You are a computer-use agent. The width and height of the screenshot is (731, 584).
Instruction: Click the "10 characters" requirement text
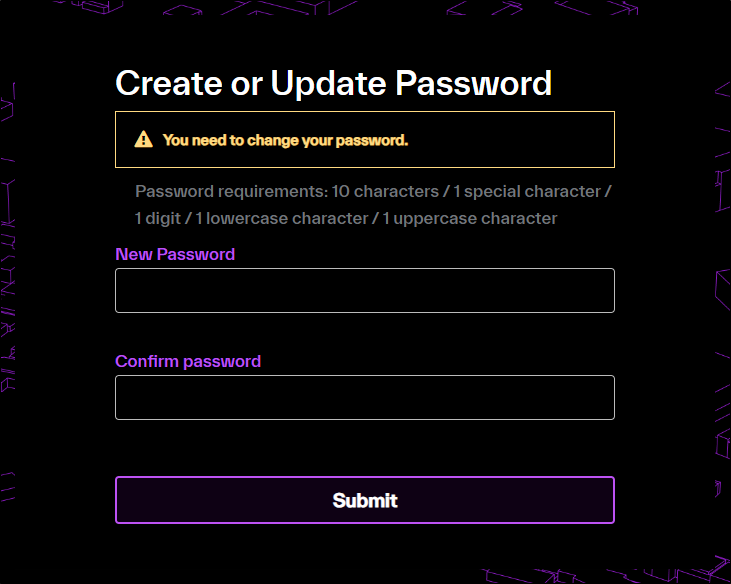385,191
